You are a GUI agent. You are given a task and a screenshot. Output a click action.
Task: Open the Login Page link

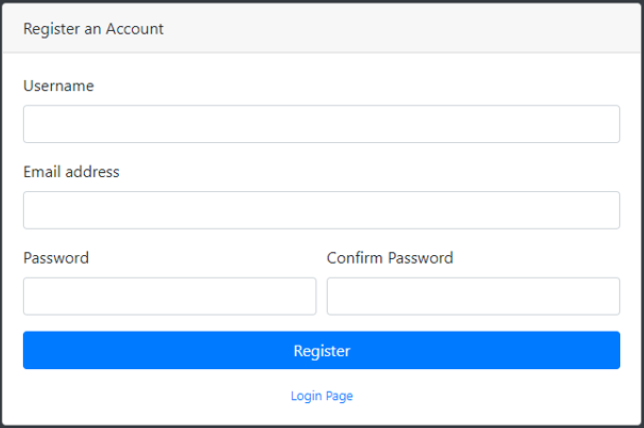tap(321, 396)
